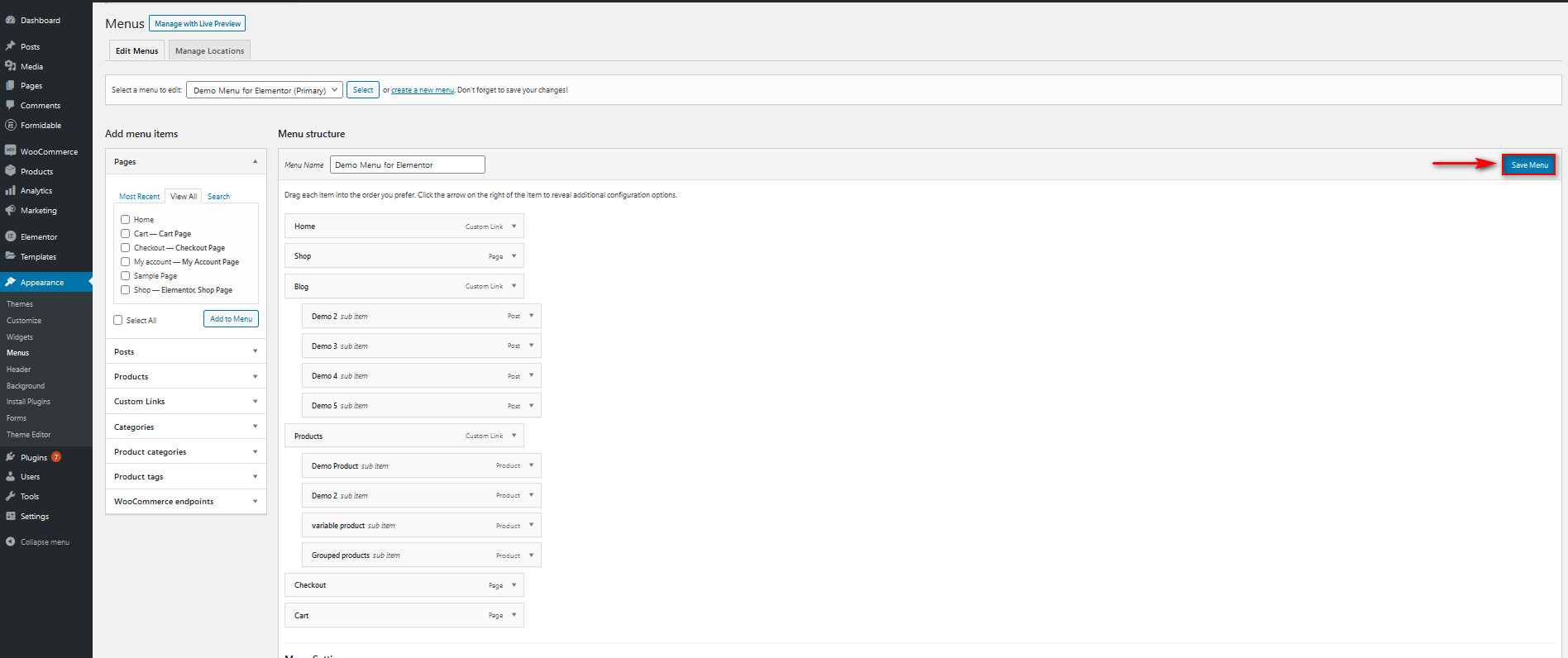Click the Posts pin icon
1568x658 pixels.
(x=11, y=46)
